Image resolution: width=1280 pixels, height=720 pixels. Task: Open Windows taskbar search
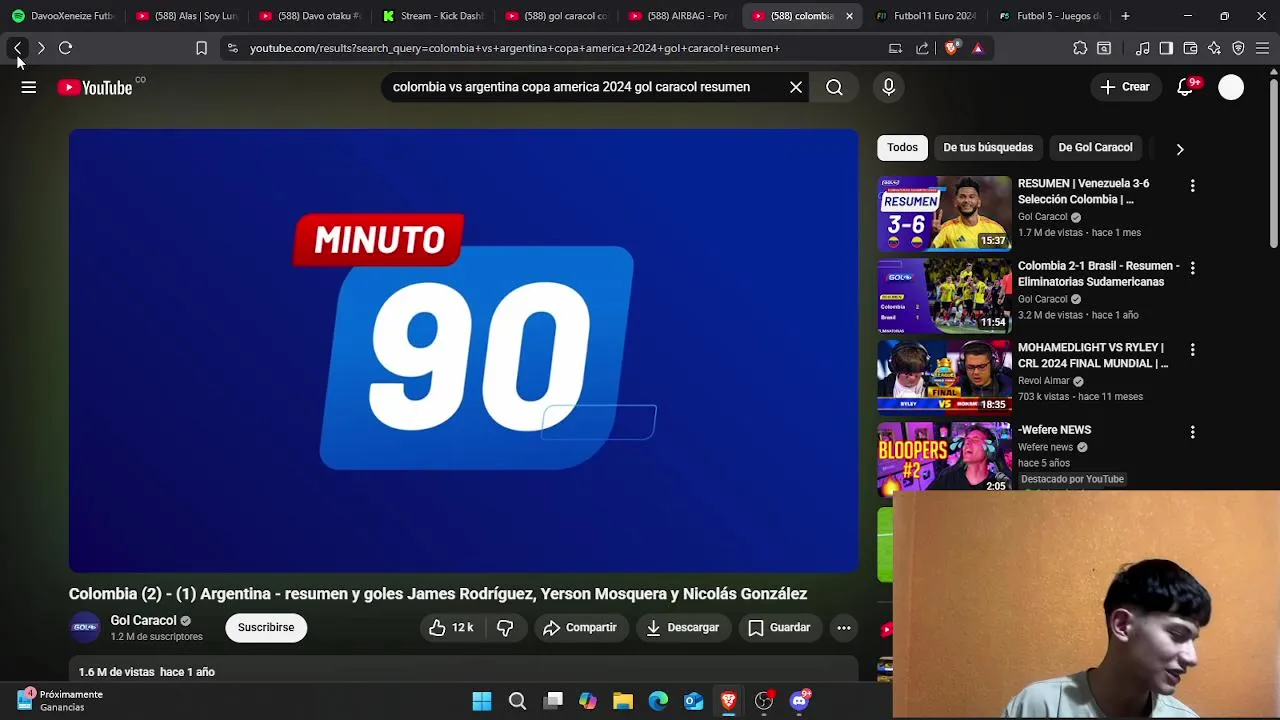[x=517, y=701]
